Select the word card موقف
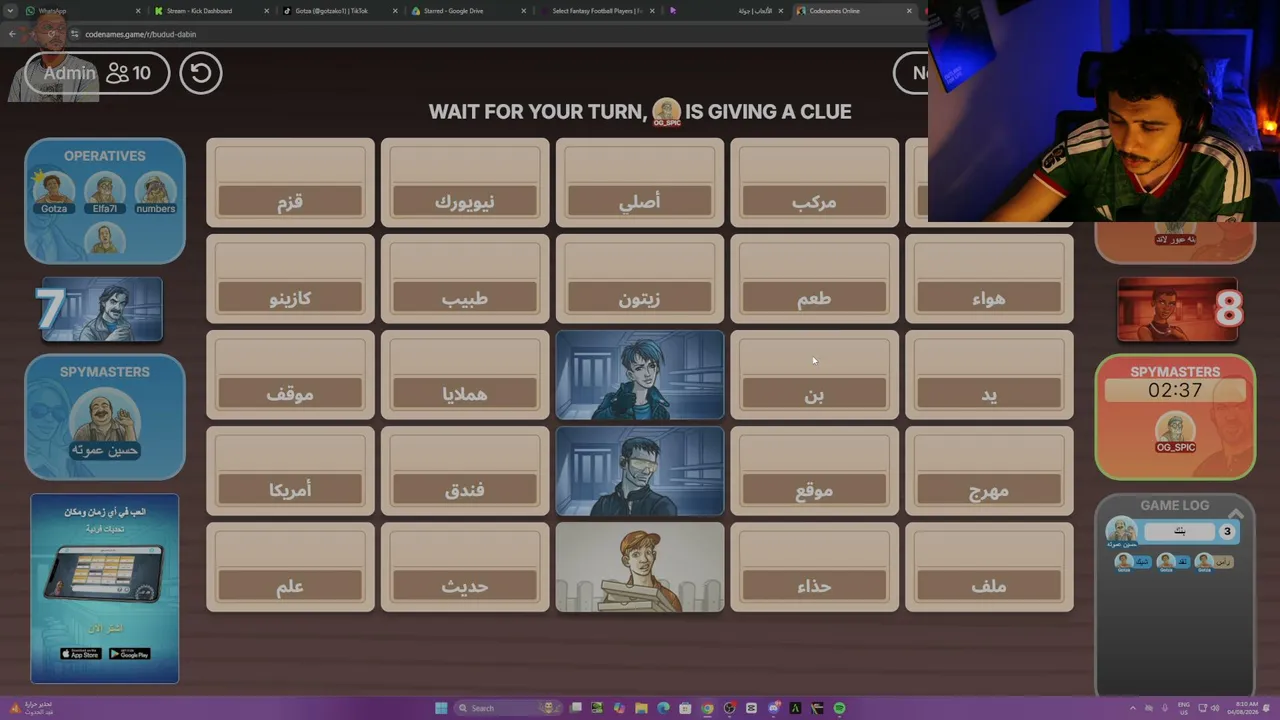 [x=290, y=375]
